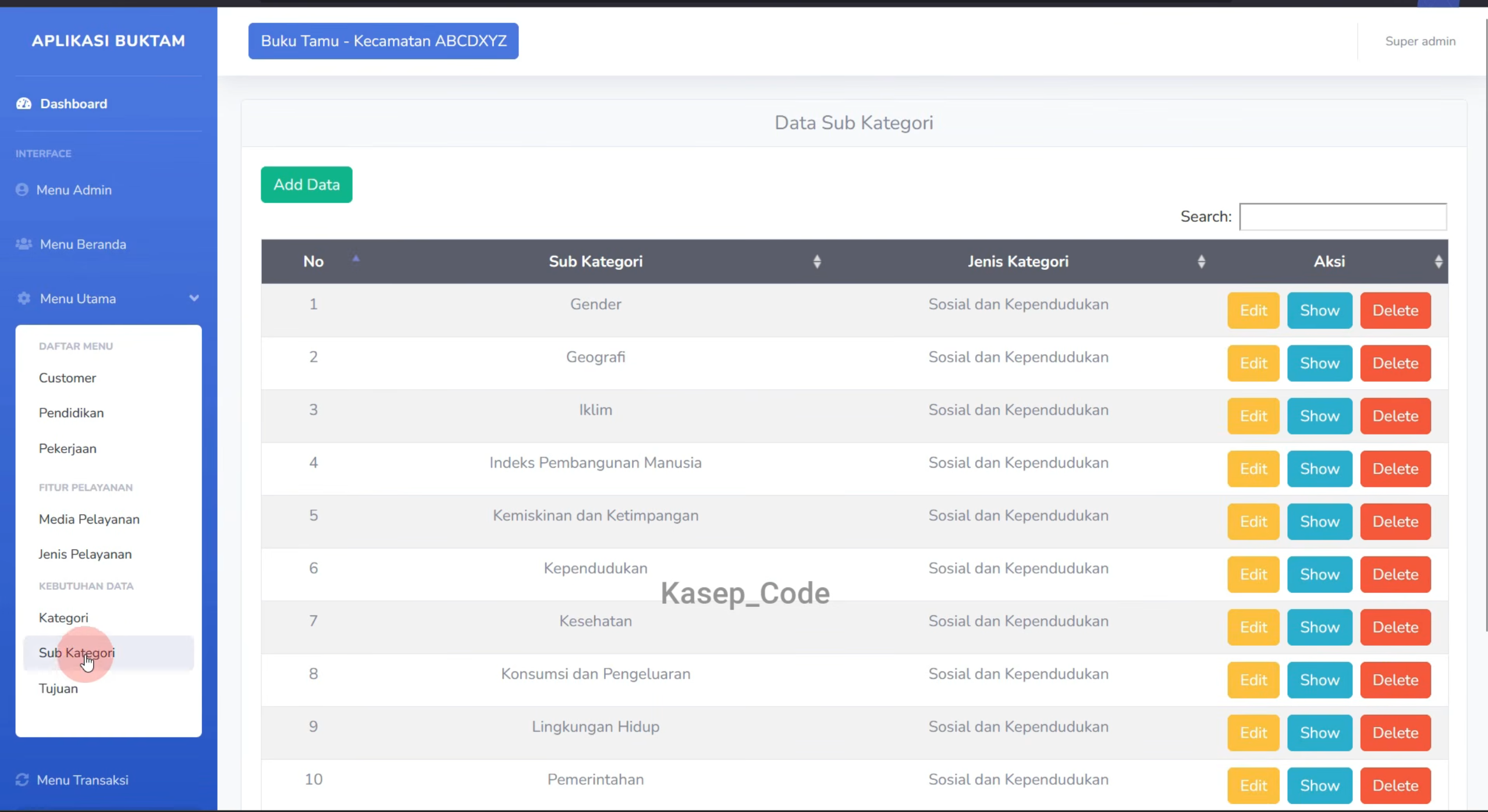Edit Indeks Pembangunan Manusia row
Viewport: 1488px width, 812px height.
(1253, 469)
